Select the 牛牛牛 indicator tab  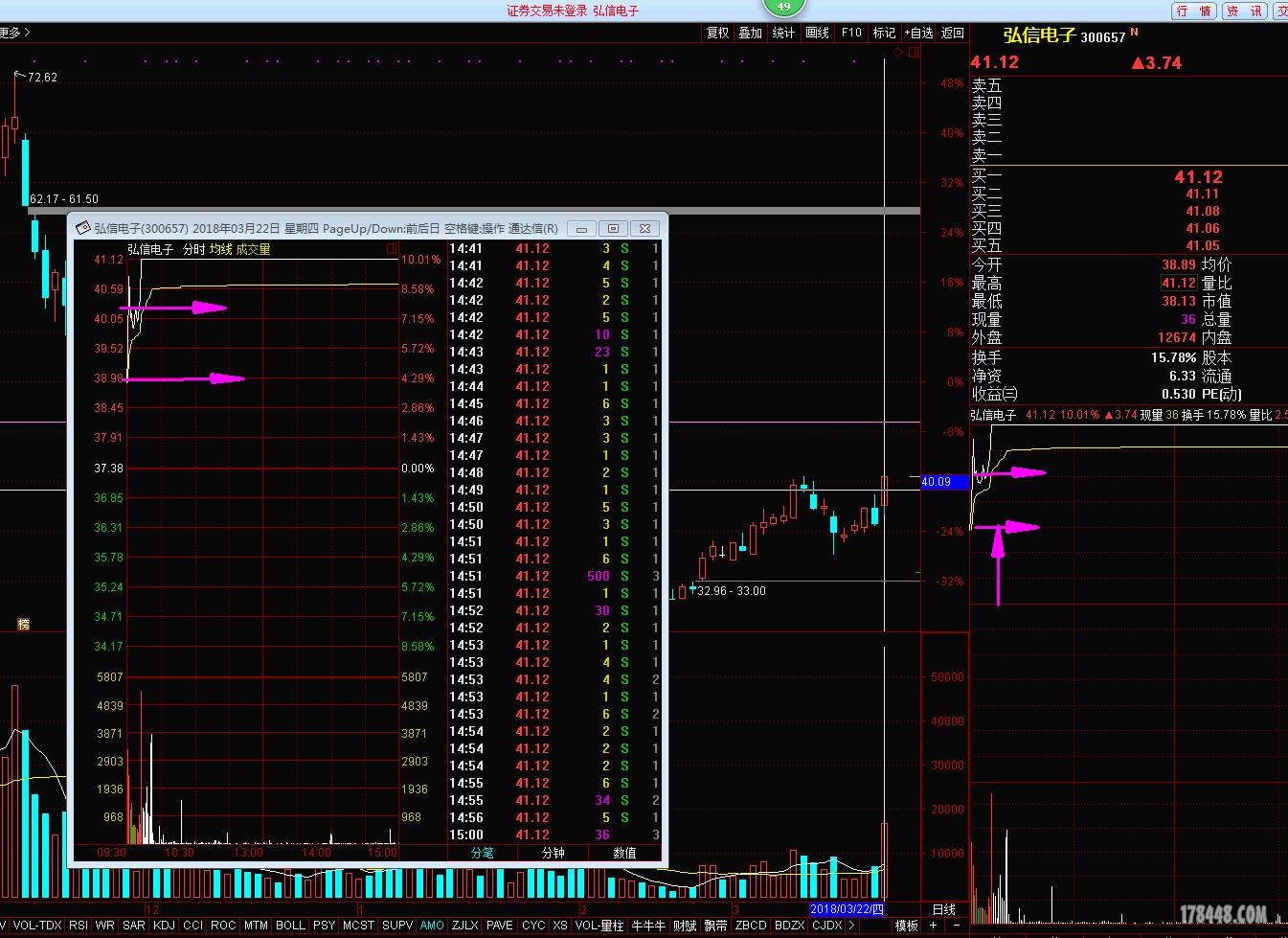coord(648,926)
